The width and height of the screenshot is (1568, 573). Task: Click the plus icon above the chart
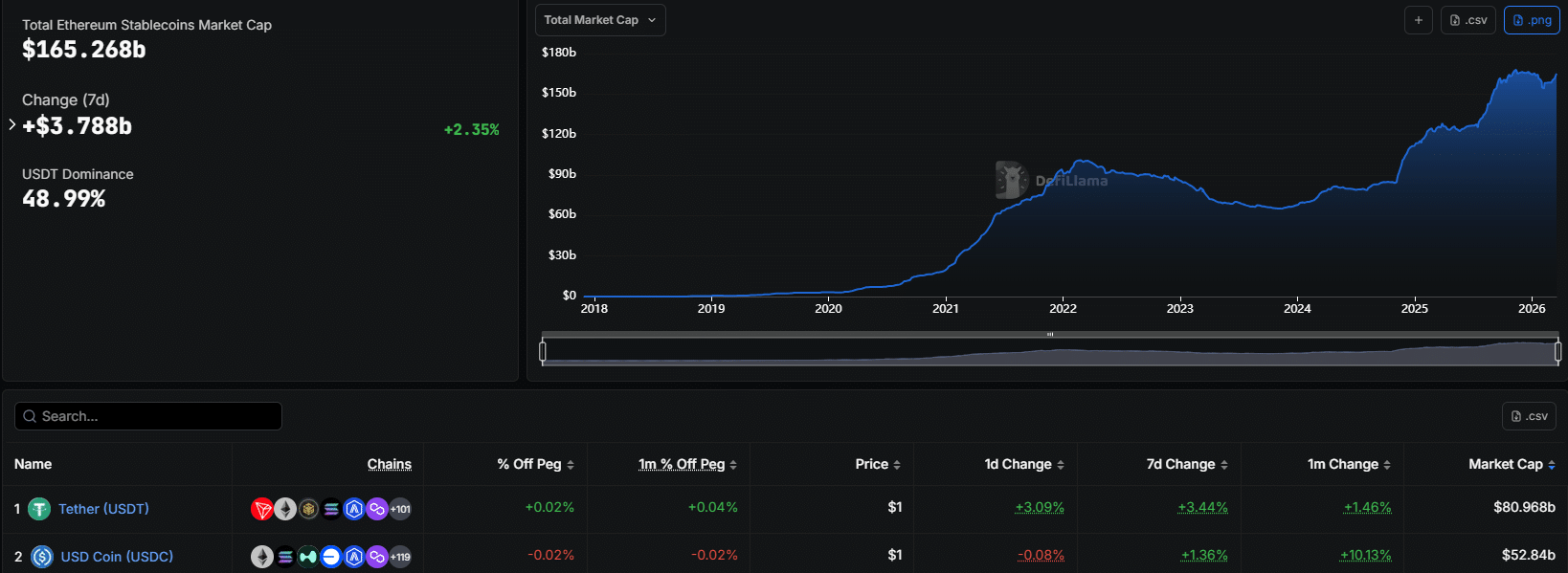point(1419,20)
